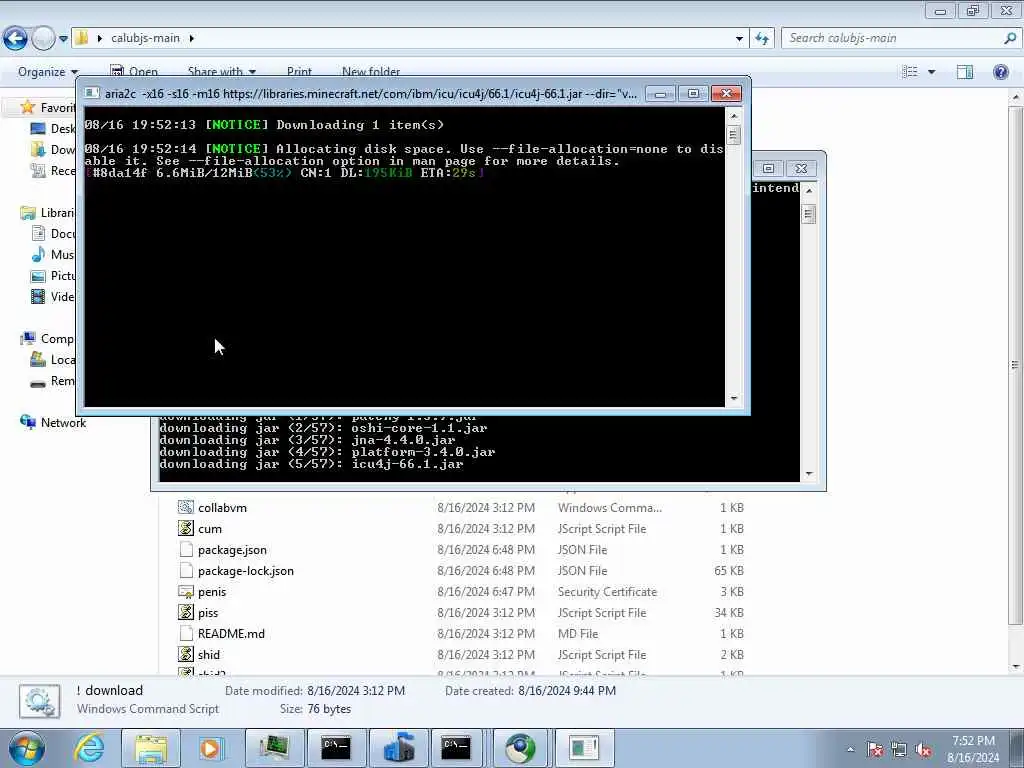Select Local Disk in navigation pane

tap(54, 360)
